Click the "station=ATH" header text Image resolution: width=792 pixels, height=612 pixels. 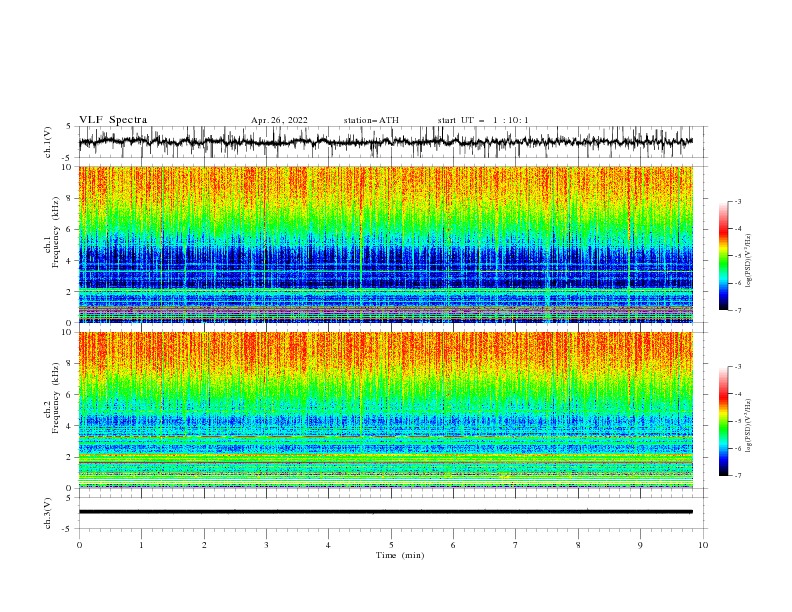[x=371, y=120]
